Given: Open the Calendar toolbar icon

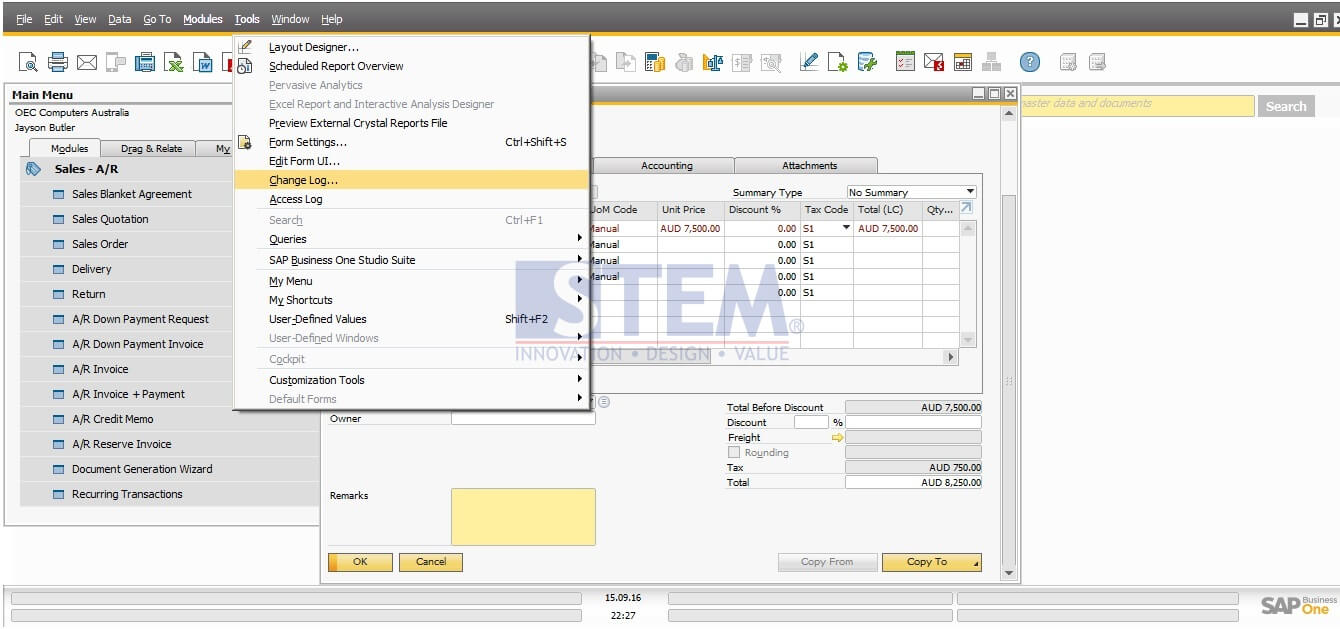Looking at the screenshot, I should 963,62.
